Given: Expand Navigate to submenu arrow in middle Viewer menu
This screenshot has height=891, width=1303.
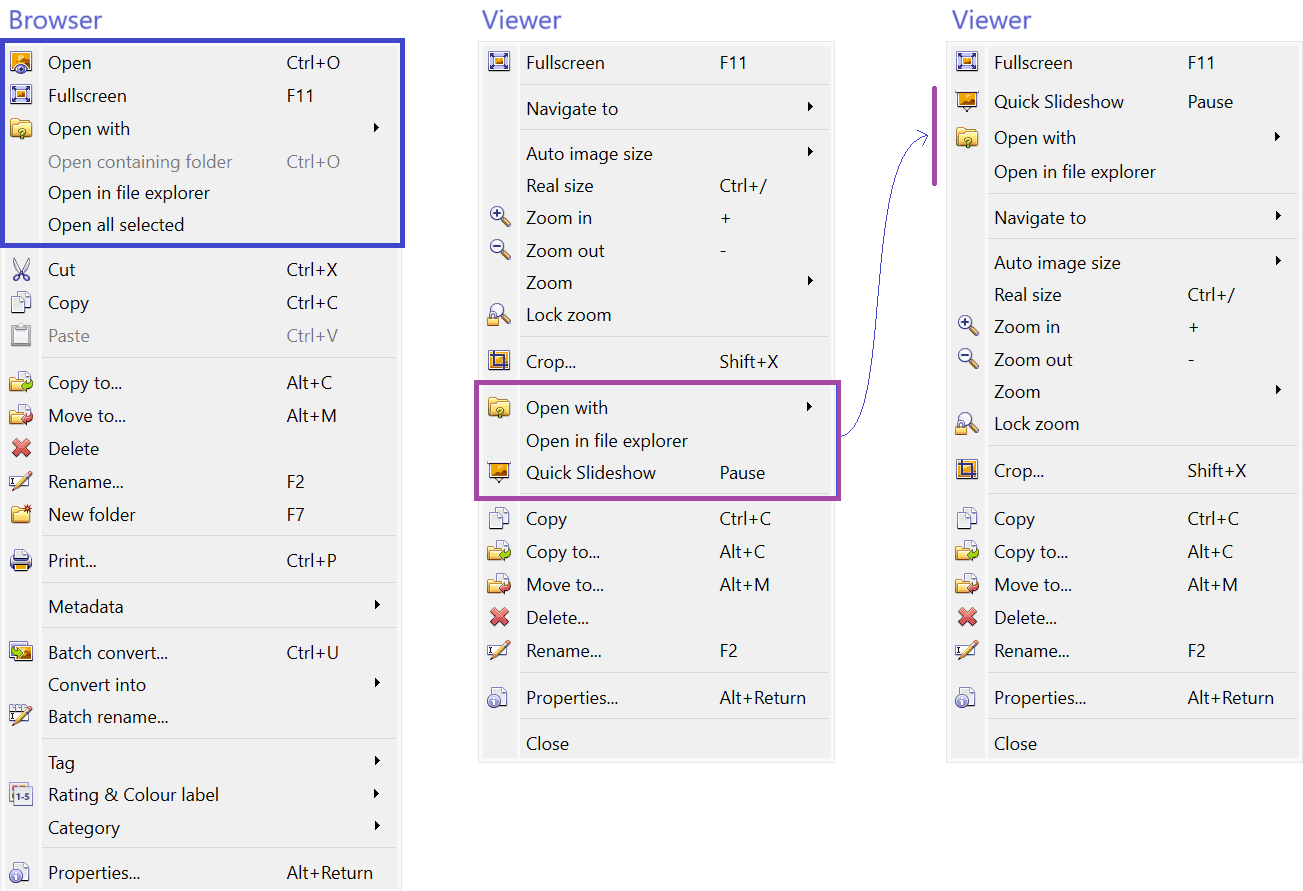Looking at the screenshot, I should click(x=810, y=108).
